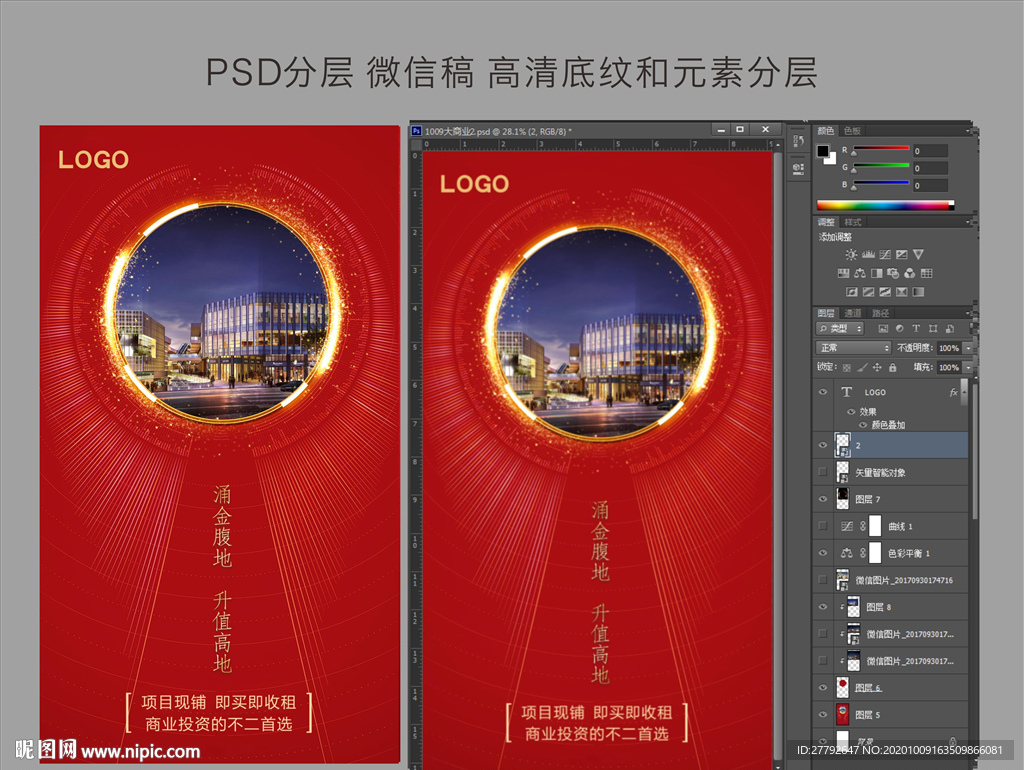1024x770 pixels.
Task: Add a Posterize adjustment icon
Action: coord(869,292)
